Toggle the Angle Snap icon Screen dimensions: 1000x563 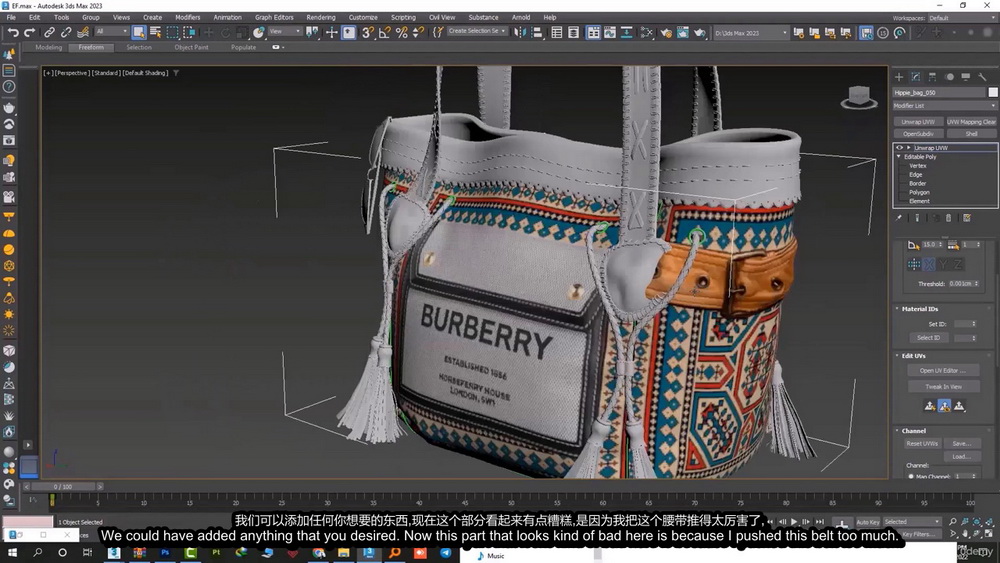point(385,32)
